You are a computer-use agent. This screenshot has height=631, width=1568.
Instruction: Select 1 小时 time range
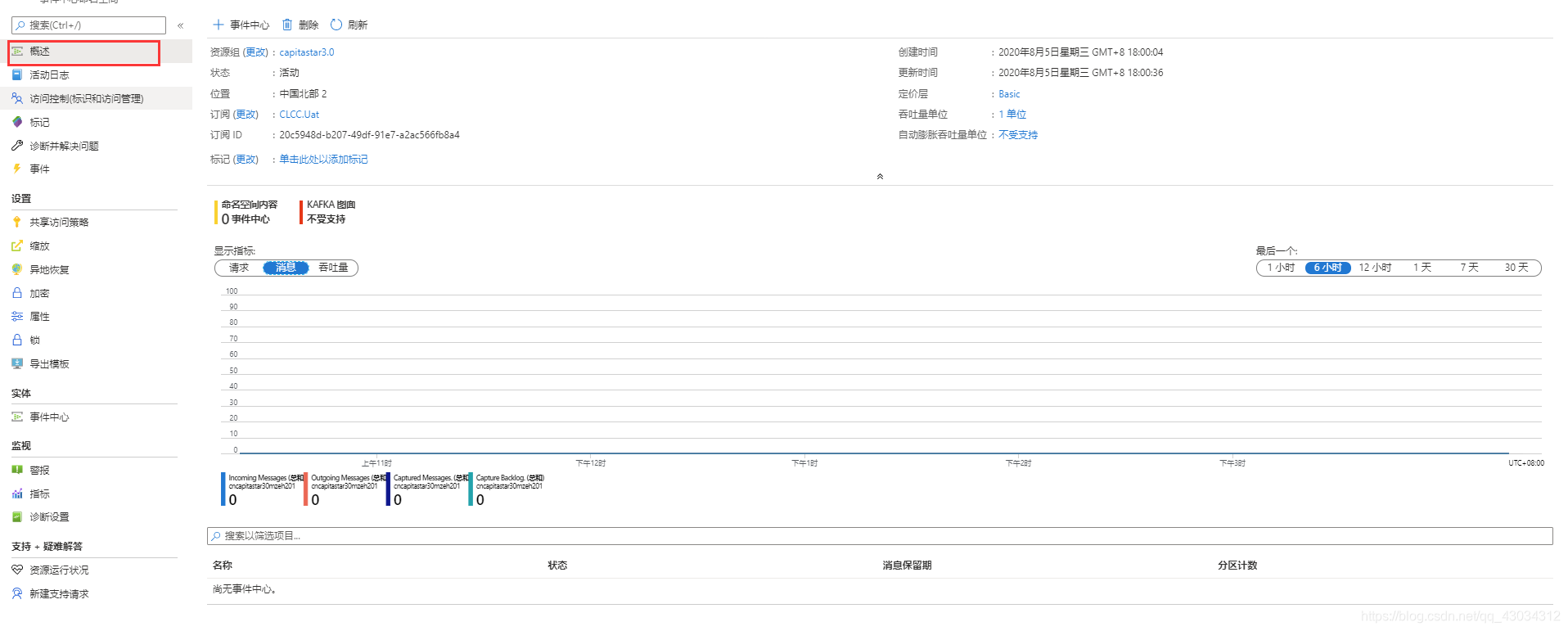(x=1281, y=268)
